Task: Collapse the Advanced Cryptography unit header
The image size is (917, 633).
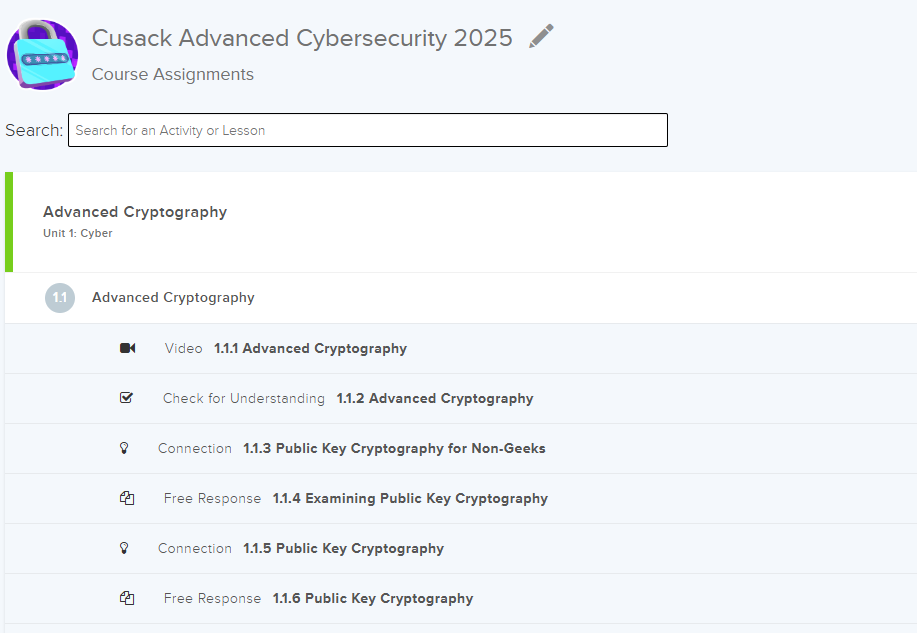Action: 135,212
